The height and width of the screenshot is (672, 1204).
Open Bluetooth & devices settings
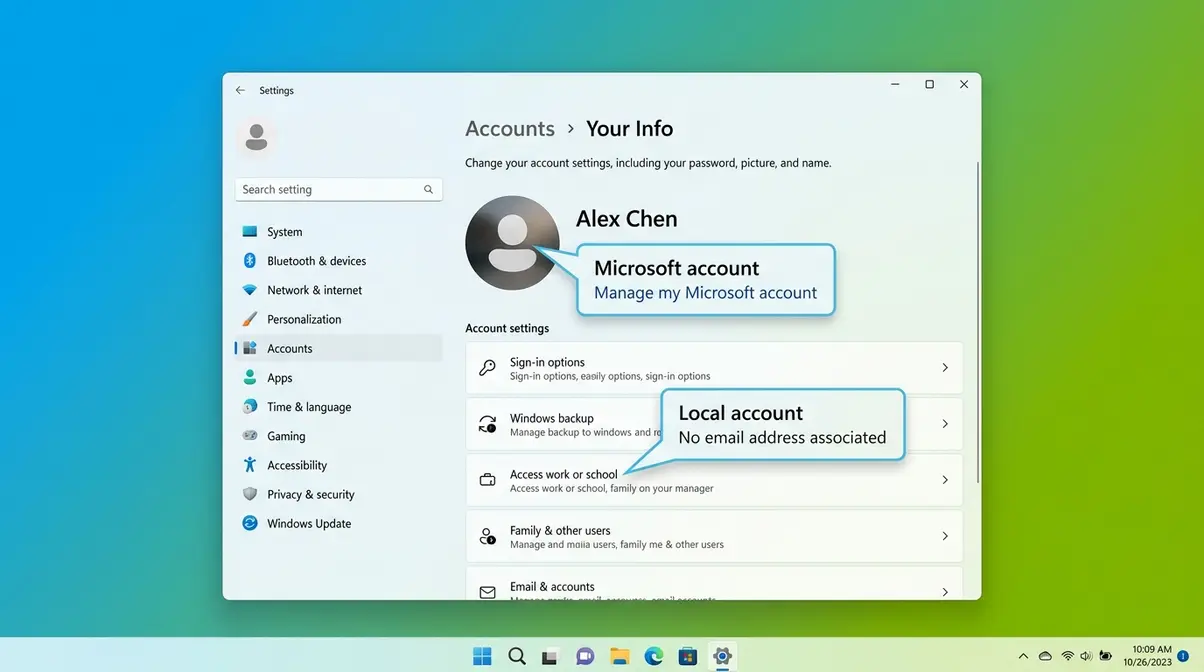point(338,261)
